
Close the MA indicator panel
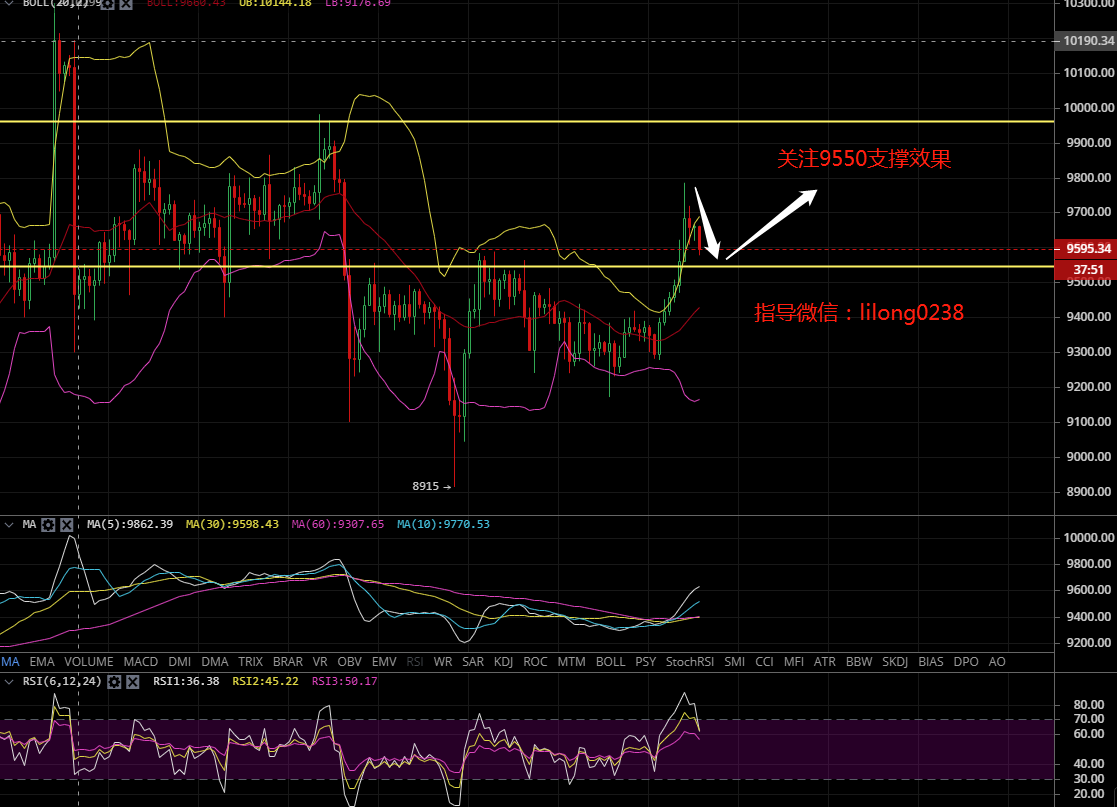tap(66, 525)
